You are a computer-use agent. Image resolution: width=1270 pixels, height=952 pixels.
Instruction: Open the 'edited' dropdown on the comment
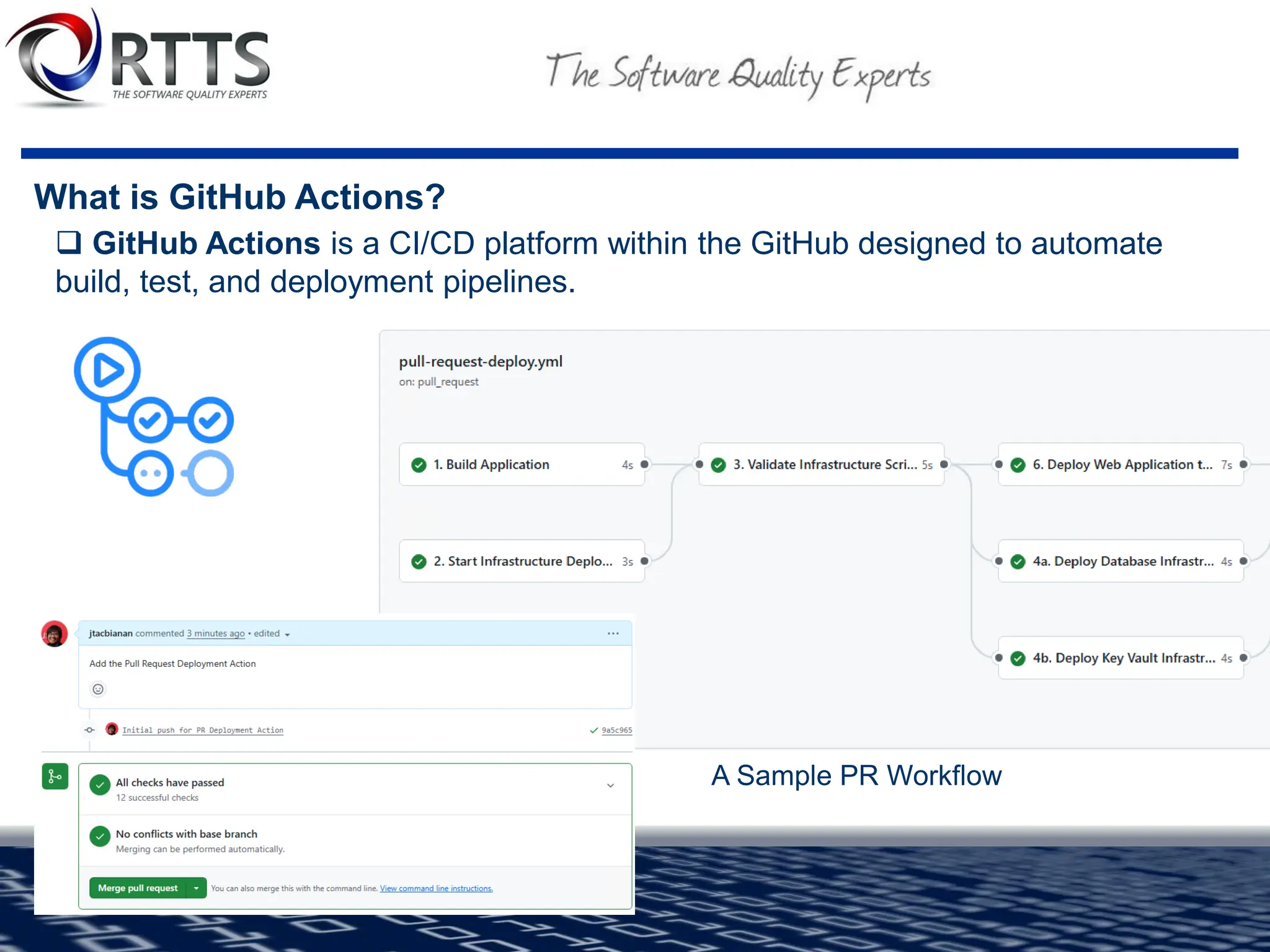(x=272, y=633)
